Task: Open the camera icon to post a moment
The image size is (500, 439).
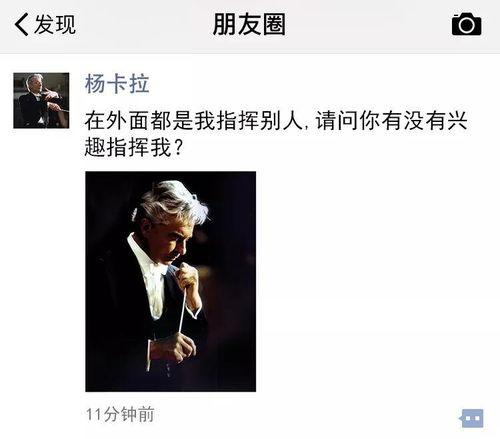Action: point(466,24)
